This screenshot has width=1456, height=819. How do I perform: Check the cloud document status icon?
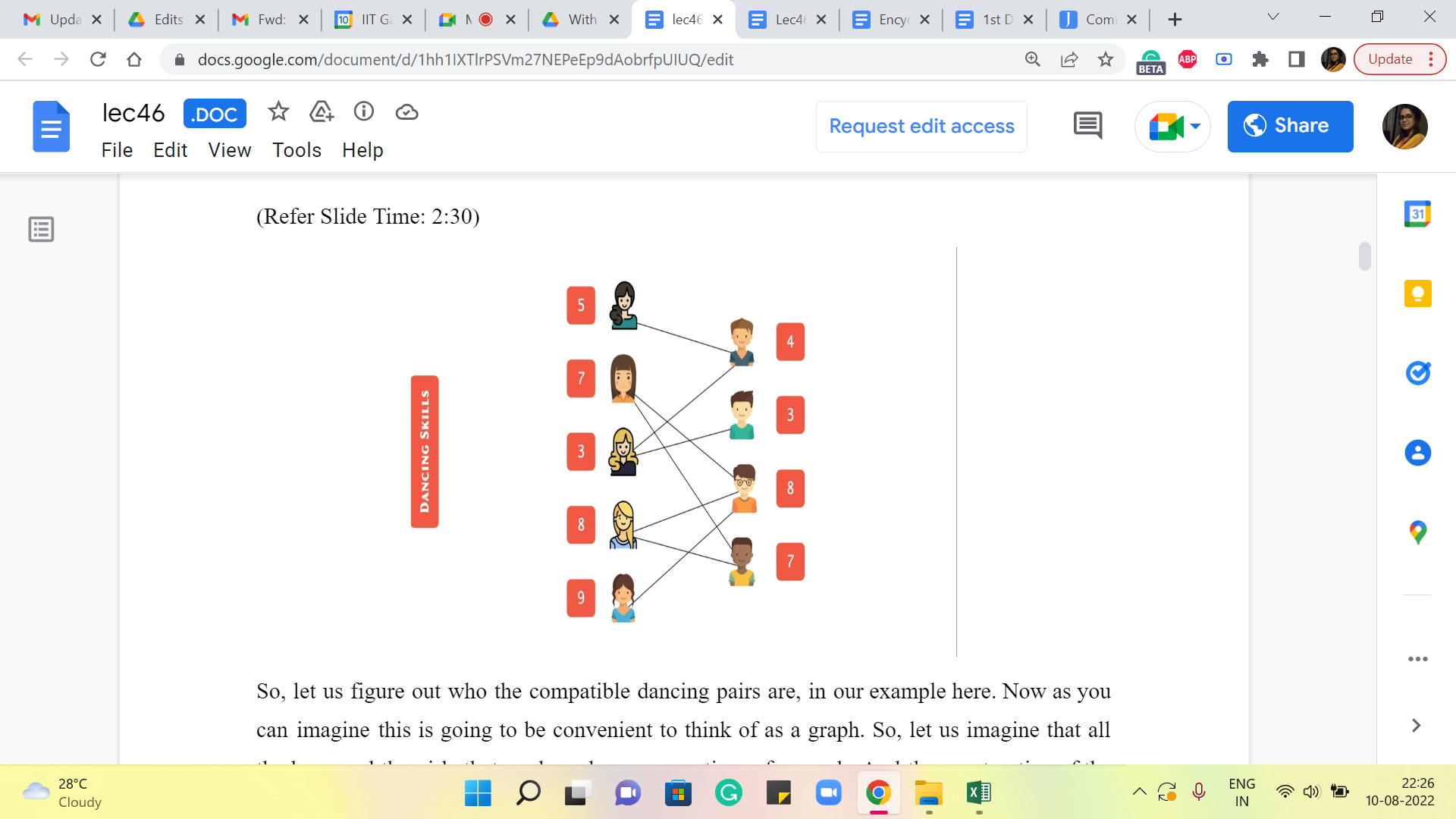pos(406,112)
